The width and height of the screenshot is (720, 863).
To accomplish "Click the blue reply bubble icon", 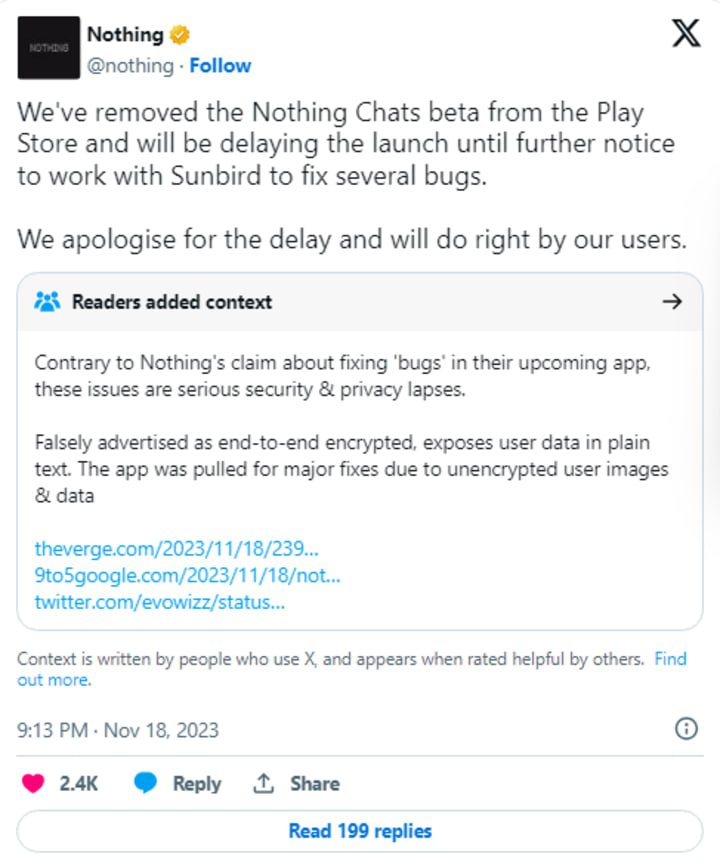I will (x=145, y=782).
